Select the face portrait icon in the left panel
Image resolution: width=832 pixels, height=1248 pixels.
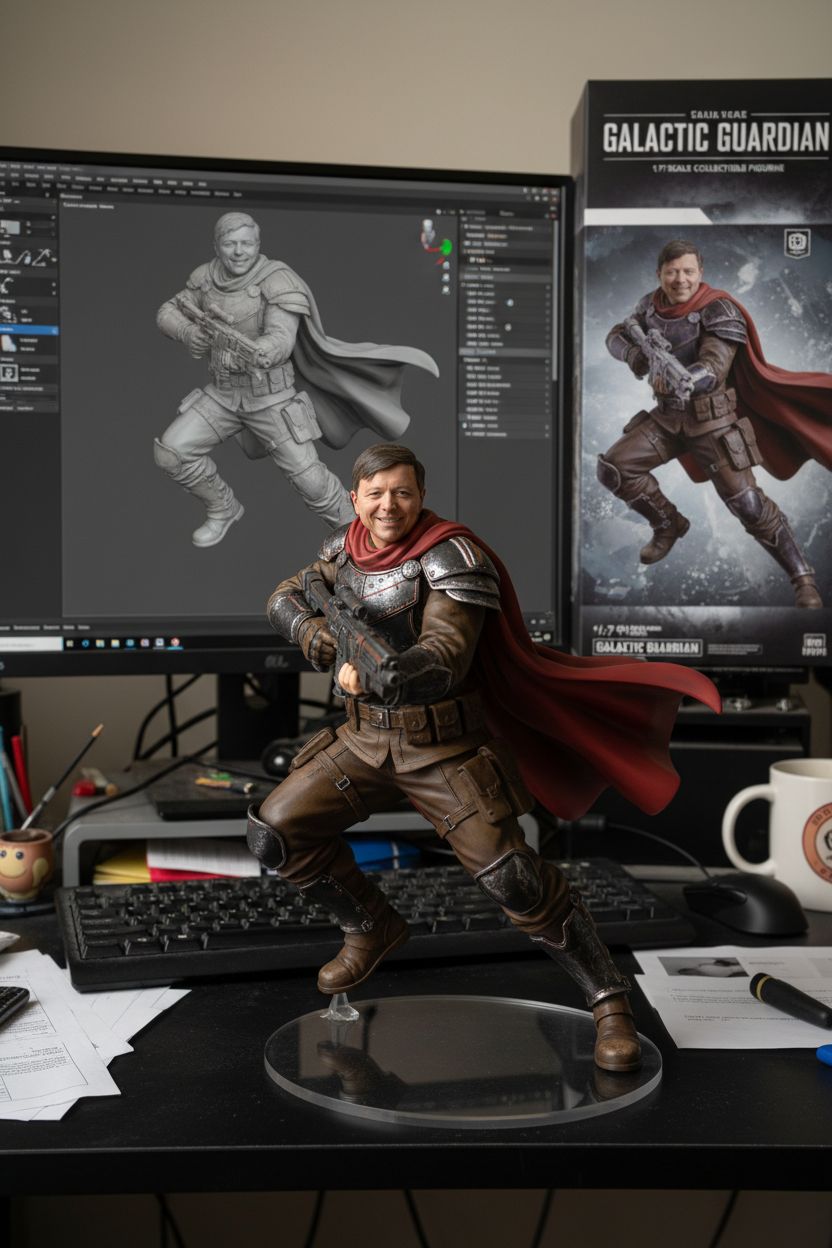tap(9, 372)
